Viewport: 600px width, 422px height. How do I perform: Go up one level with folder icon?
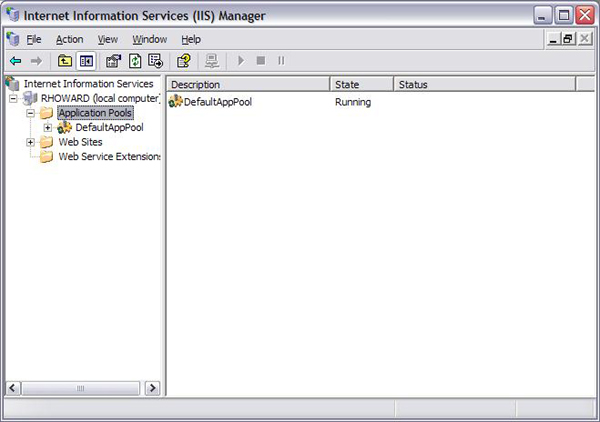coord(65,61)
